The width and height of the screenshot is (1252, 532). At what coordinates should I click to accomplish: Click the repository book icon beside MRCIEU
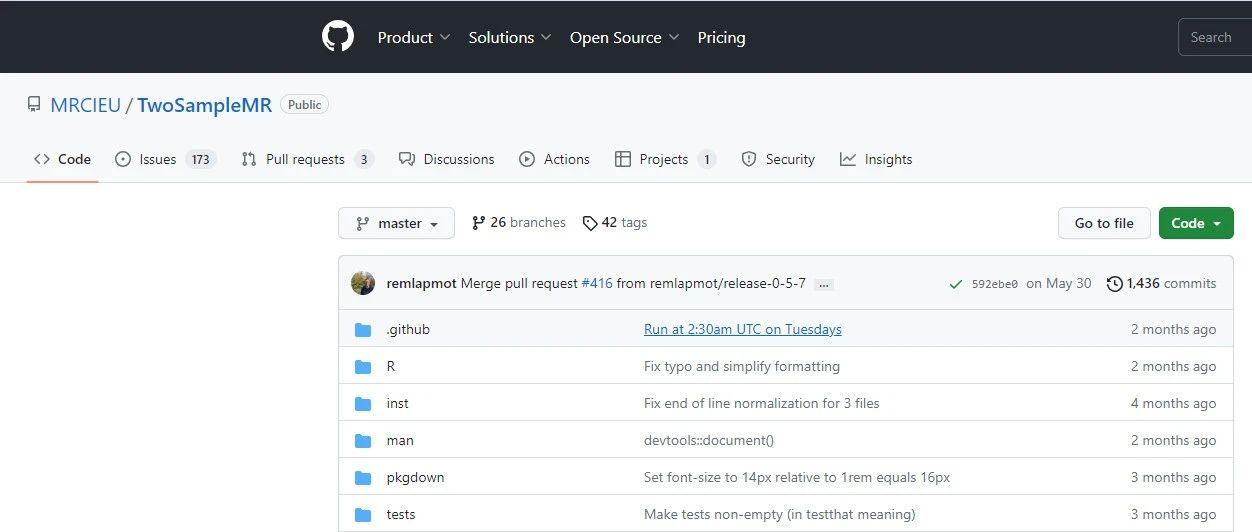pos(34,105)
